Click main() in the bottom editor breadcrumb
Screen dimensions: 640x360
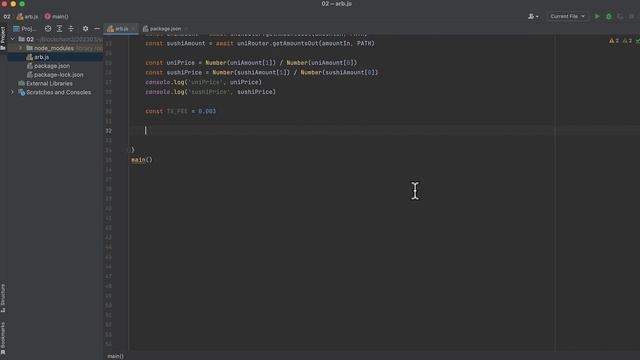pyautogui.click(x=116, y=356)
